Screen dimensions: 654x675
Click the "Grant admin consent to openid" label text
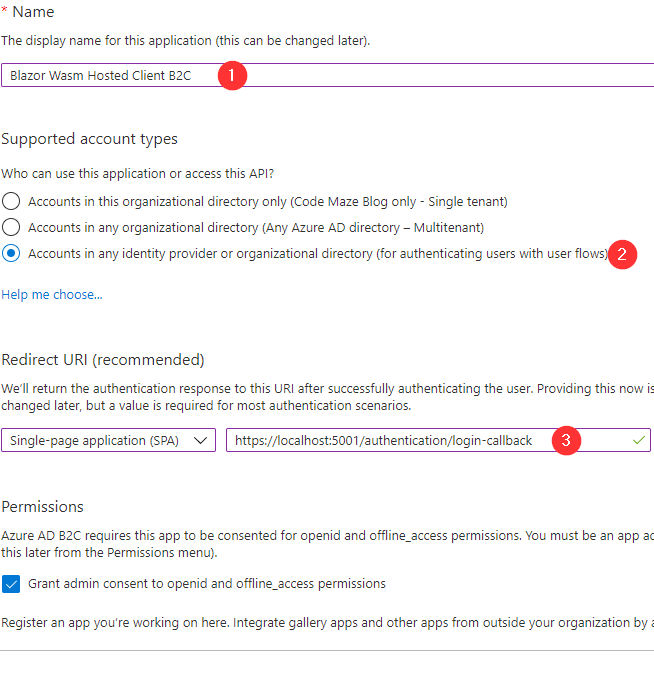coord(207,583)
